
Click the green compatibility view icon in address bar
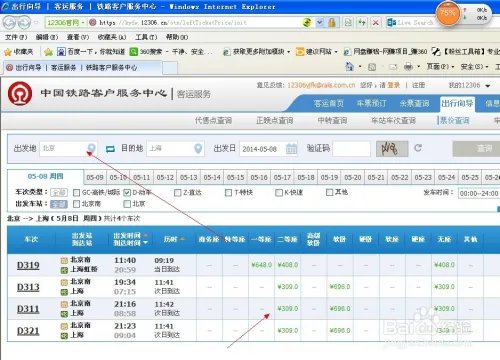pos(307,23)
